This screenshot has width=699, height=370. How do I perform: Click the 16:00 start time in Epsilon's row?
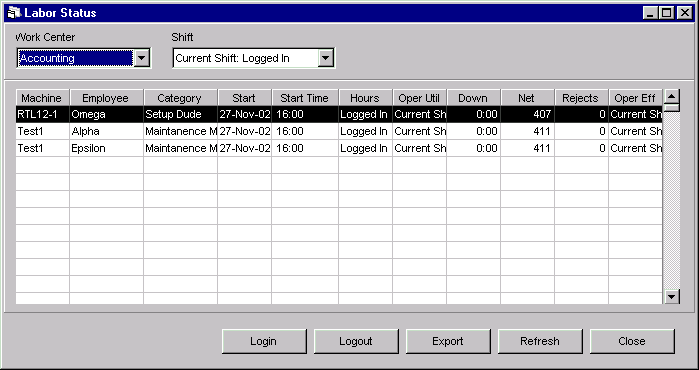pyautogui.click(x=305, y=148)
